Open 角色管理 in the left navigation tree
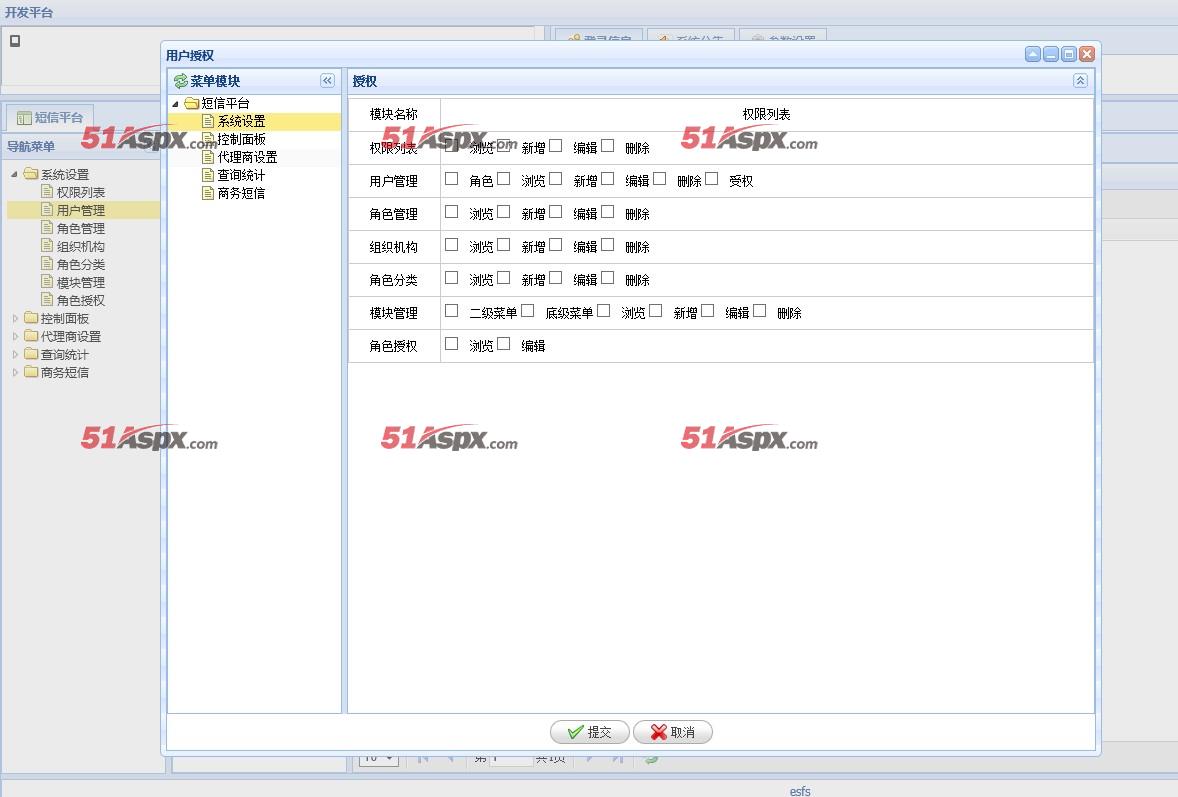Image resolution: width=1178 pixels, height=797 pixels. [80, 228]
